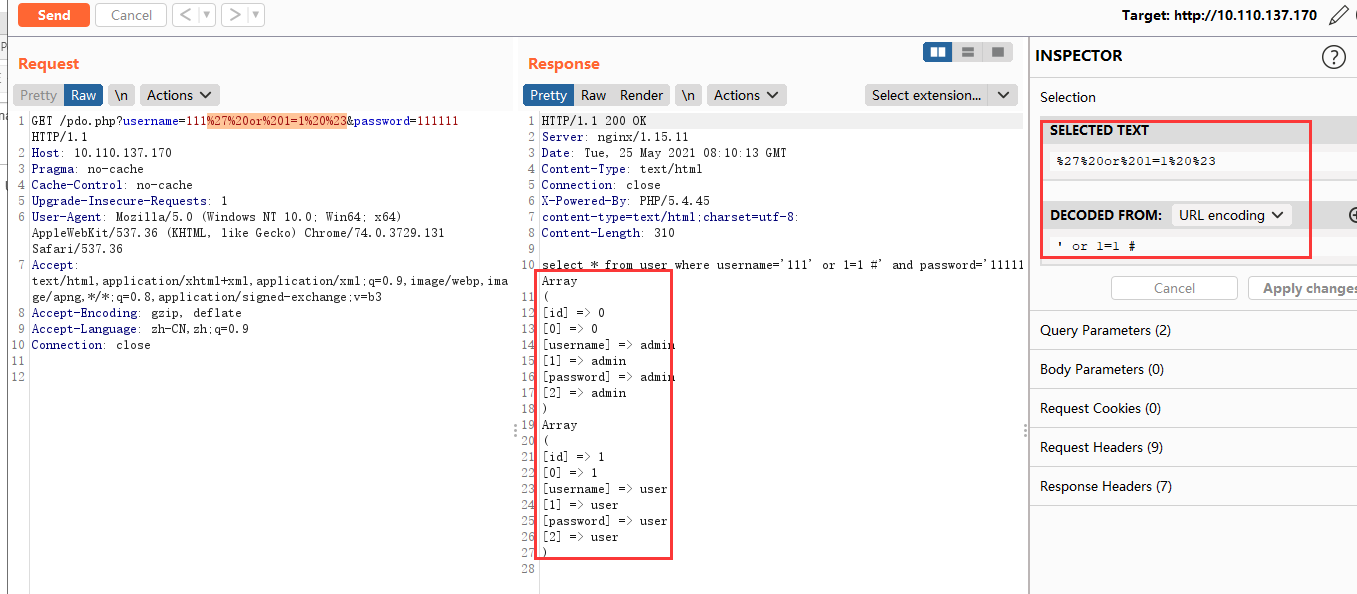Viewport: 1357px width, 594px height.
Task: Toggle \n non-printable chars in Response
Action: click(688, 95)
